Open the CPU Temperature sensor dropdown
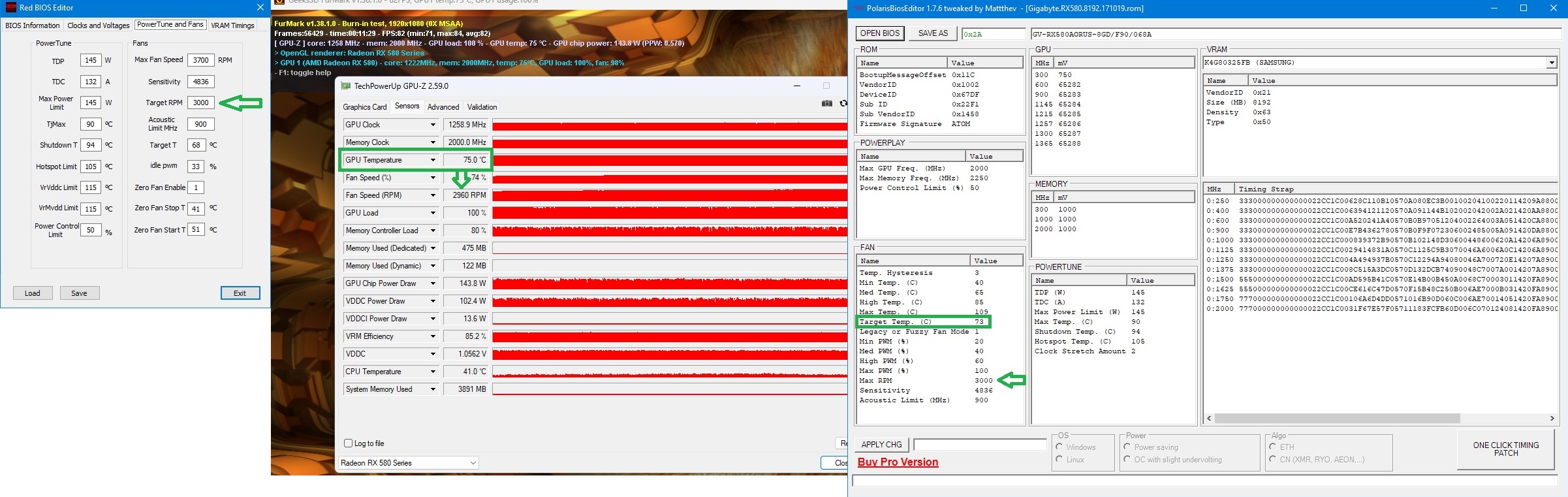The image size is (1568, 497). point(432,372)
